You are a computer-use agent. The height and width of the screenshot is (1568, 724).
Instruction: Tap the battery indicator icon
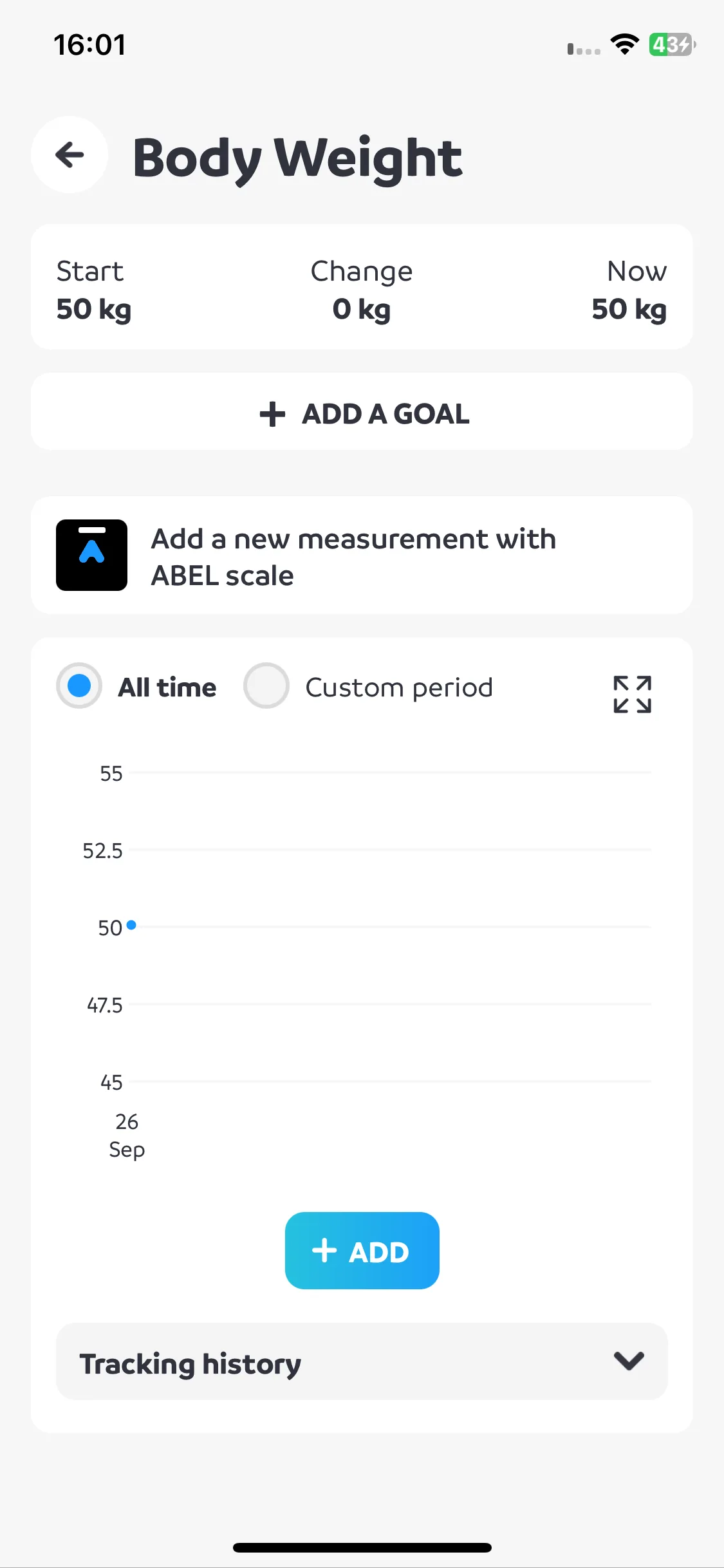(x=672, y=44)
